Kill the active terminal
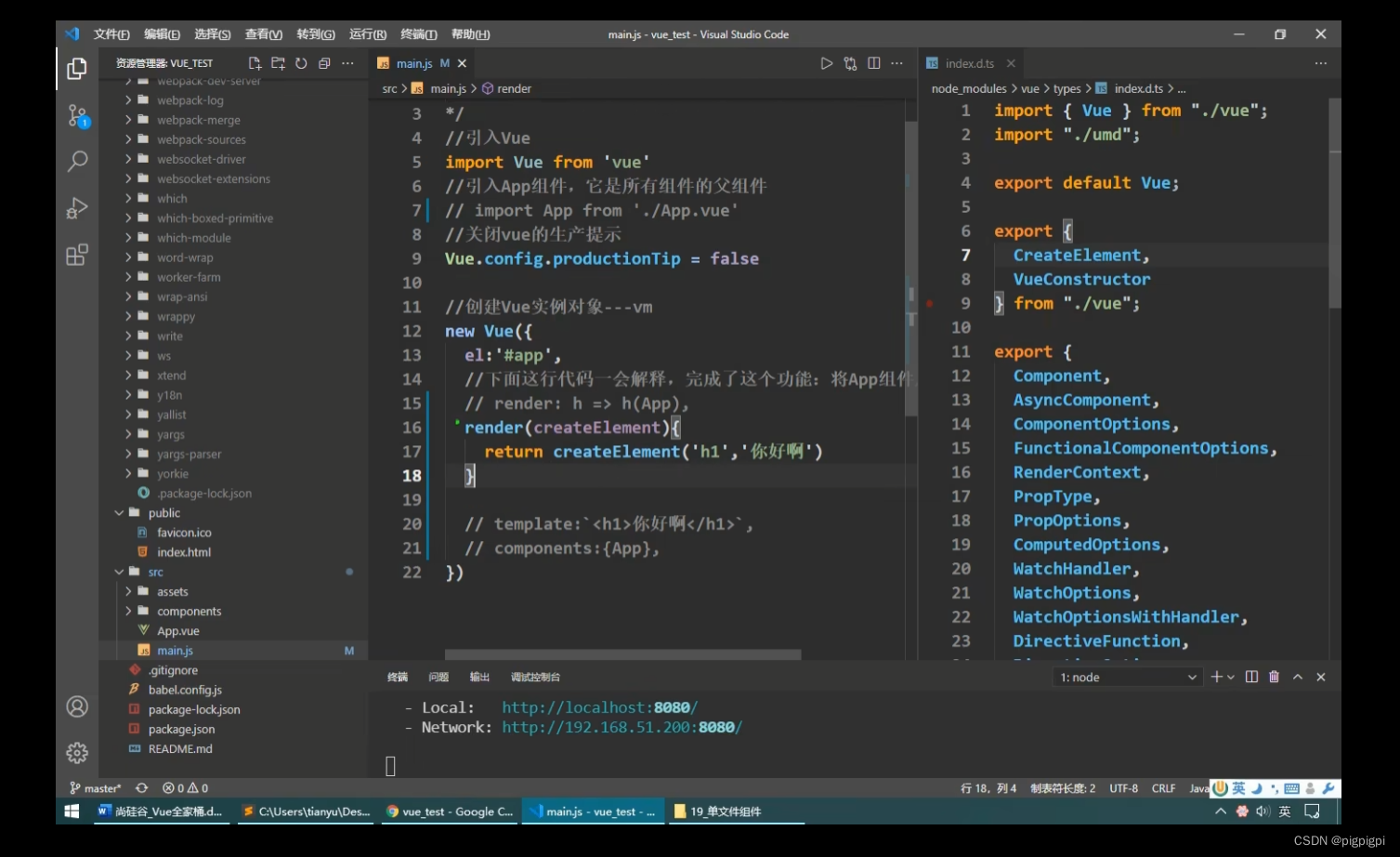The image size is (1400, 857). coord(1275,677)
